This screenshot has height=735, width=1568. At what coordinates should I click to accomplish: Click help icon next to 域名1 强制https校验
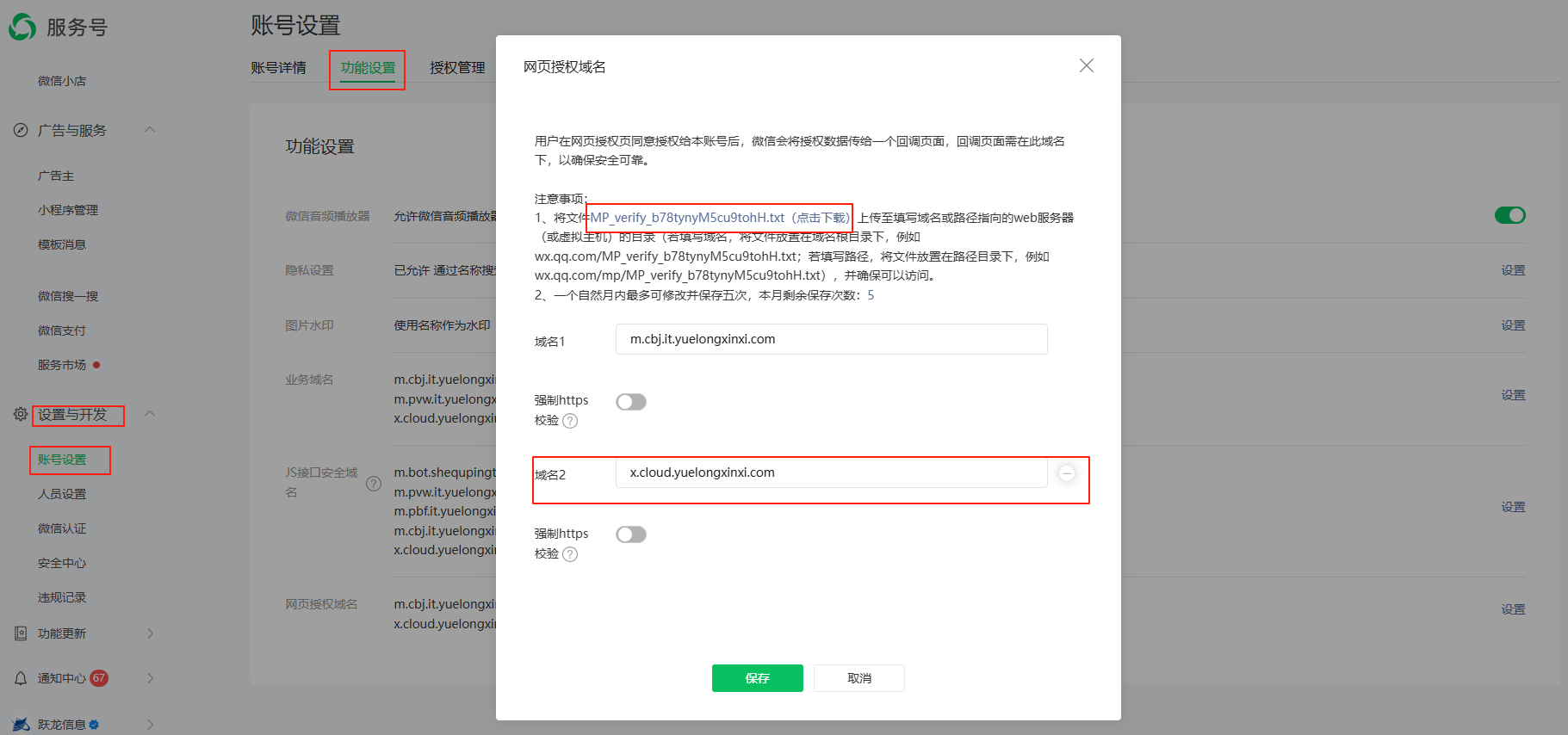point(570,421)
